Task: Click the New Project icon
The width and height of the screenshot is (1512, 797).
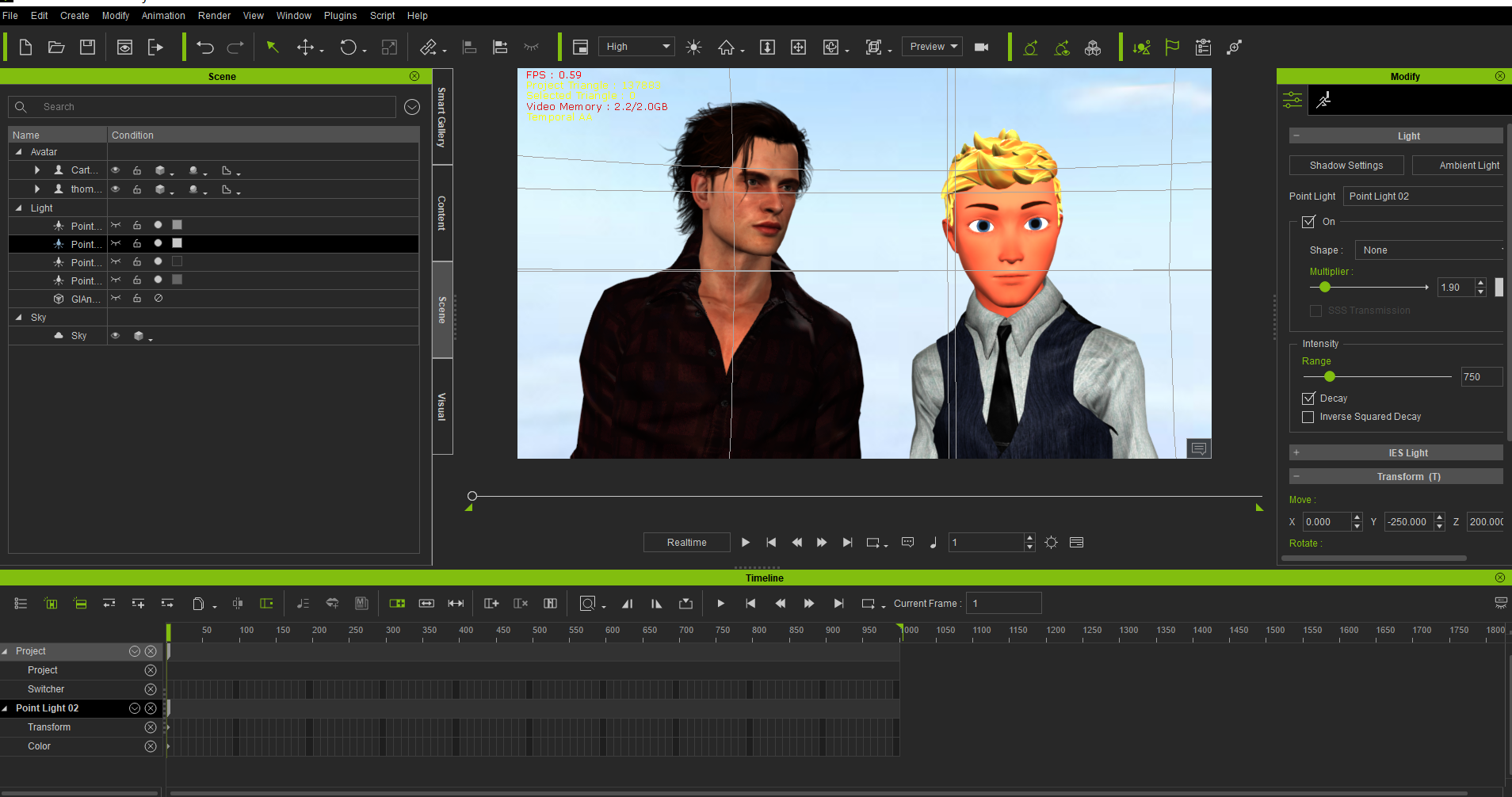Action: (25, 48)
